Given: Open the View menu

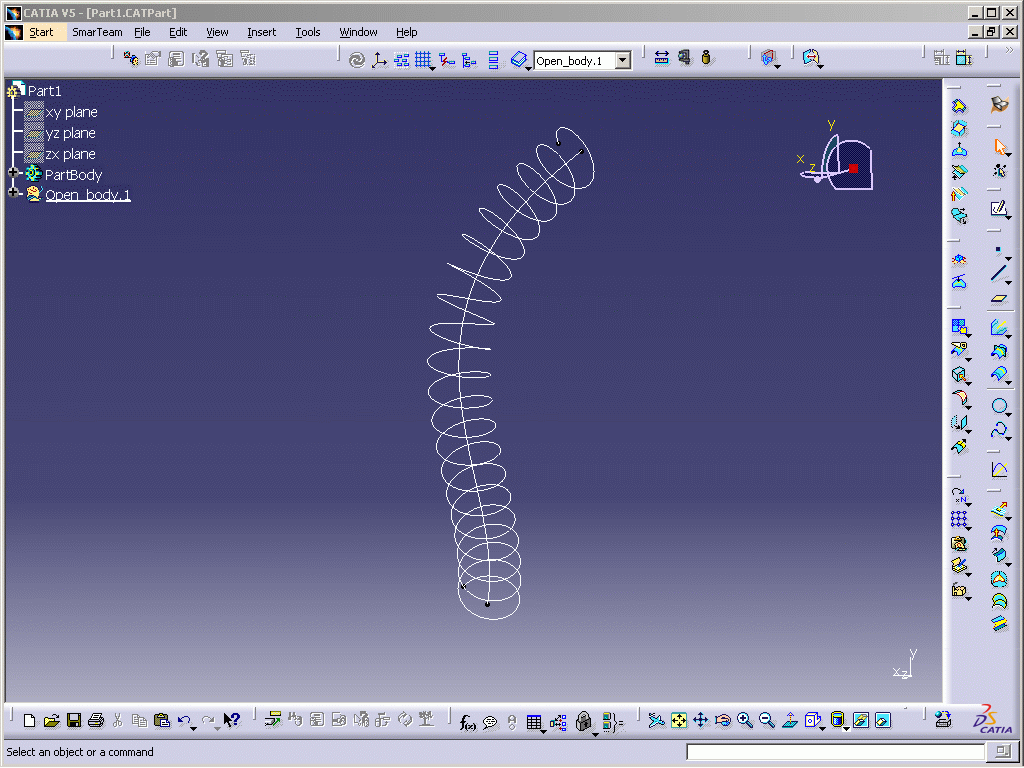Looking at the screenshot, I should pyautogui.click(x=217, y=32).
